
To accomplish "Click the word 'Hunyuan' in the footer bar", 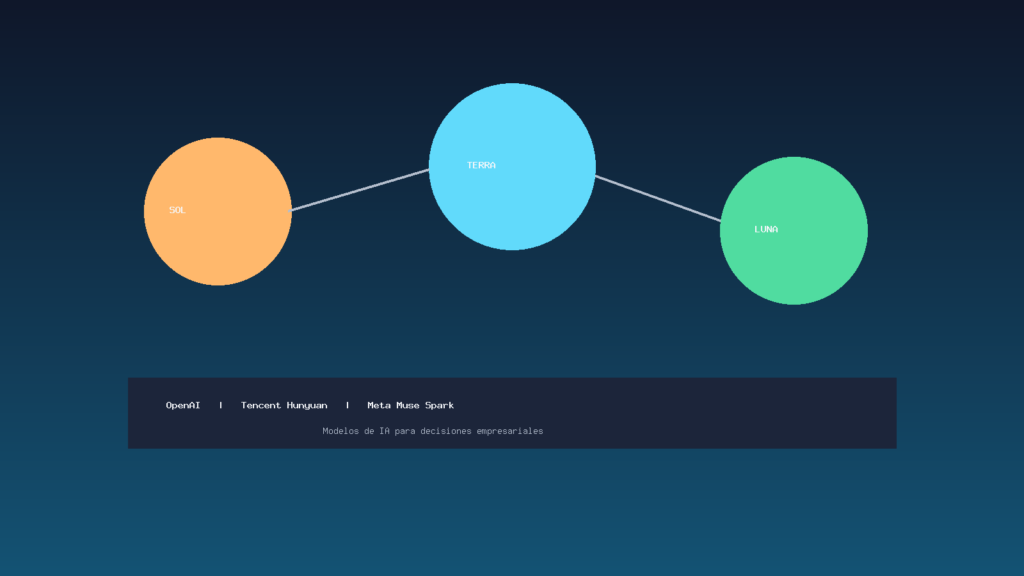I will tap(307, 405).
